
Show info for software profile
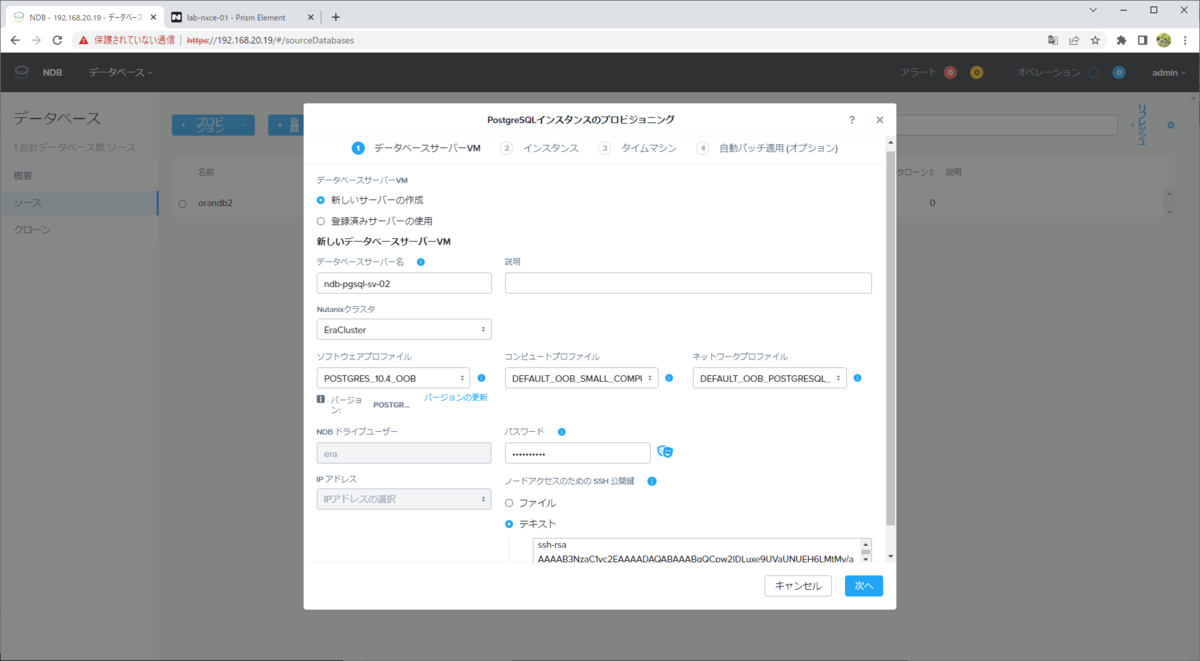click(x=481, y=378)
